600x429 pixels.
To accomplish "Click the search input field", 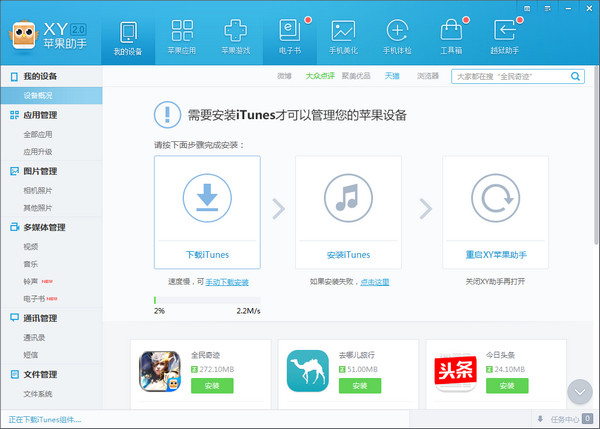I will click(x=510, y=75).
